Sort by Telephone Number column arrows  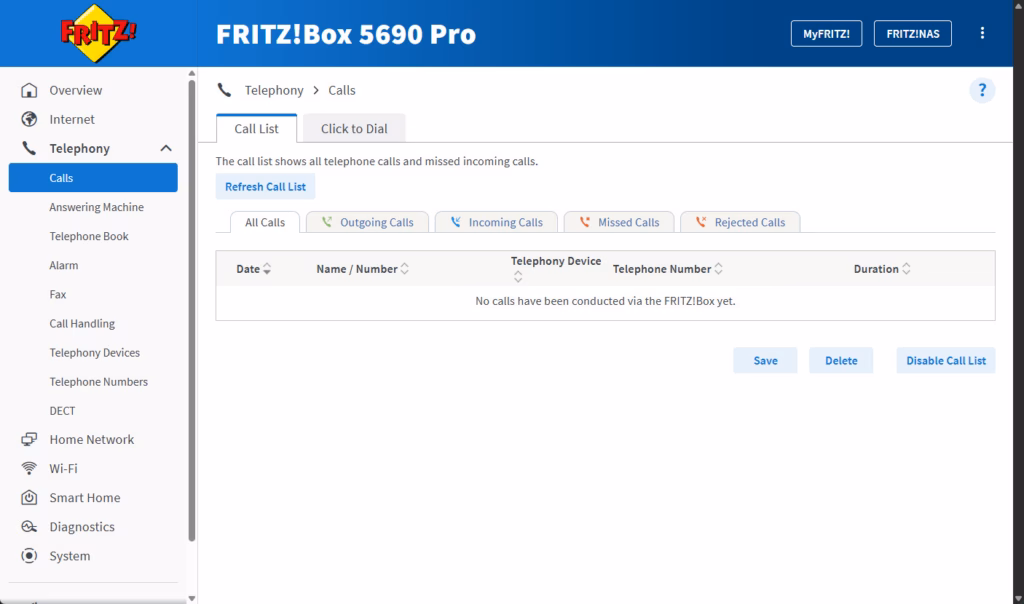718,269
